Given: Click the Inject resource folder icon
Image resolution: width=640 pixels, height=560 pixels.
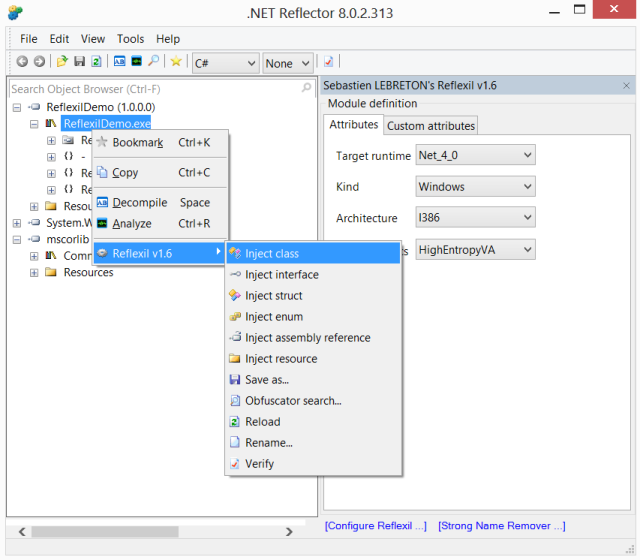Looking at the screenshot, I should tap(235, 358).
